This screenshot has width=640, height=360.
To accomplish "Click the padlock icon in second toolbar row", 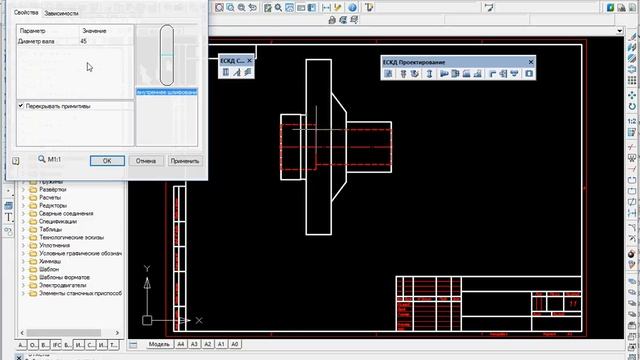I will coord(332,20).
